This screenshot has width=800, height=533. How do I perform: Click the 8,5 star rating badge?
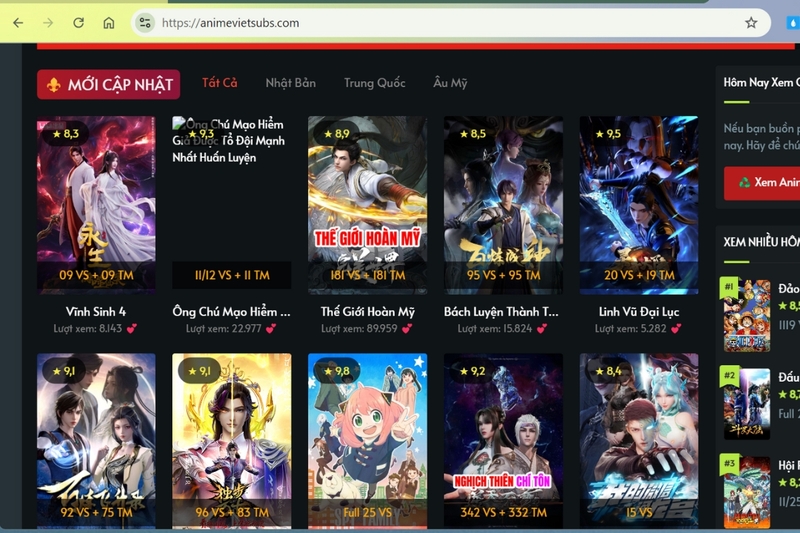click(x=472, y=134)
